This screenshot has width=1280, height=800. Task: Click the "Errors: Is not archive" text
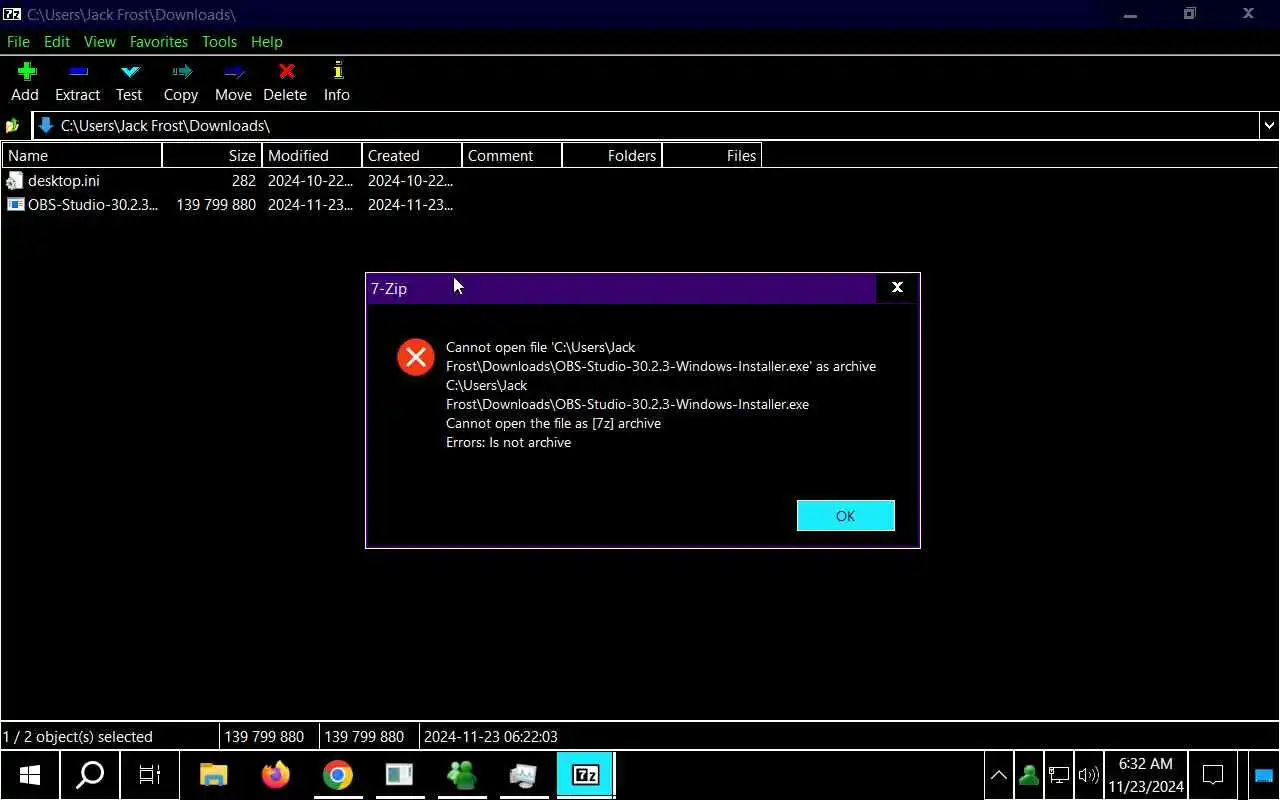pyautogui.click(x=509, y=443)
